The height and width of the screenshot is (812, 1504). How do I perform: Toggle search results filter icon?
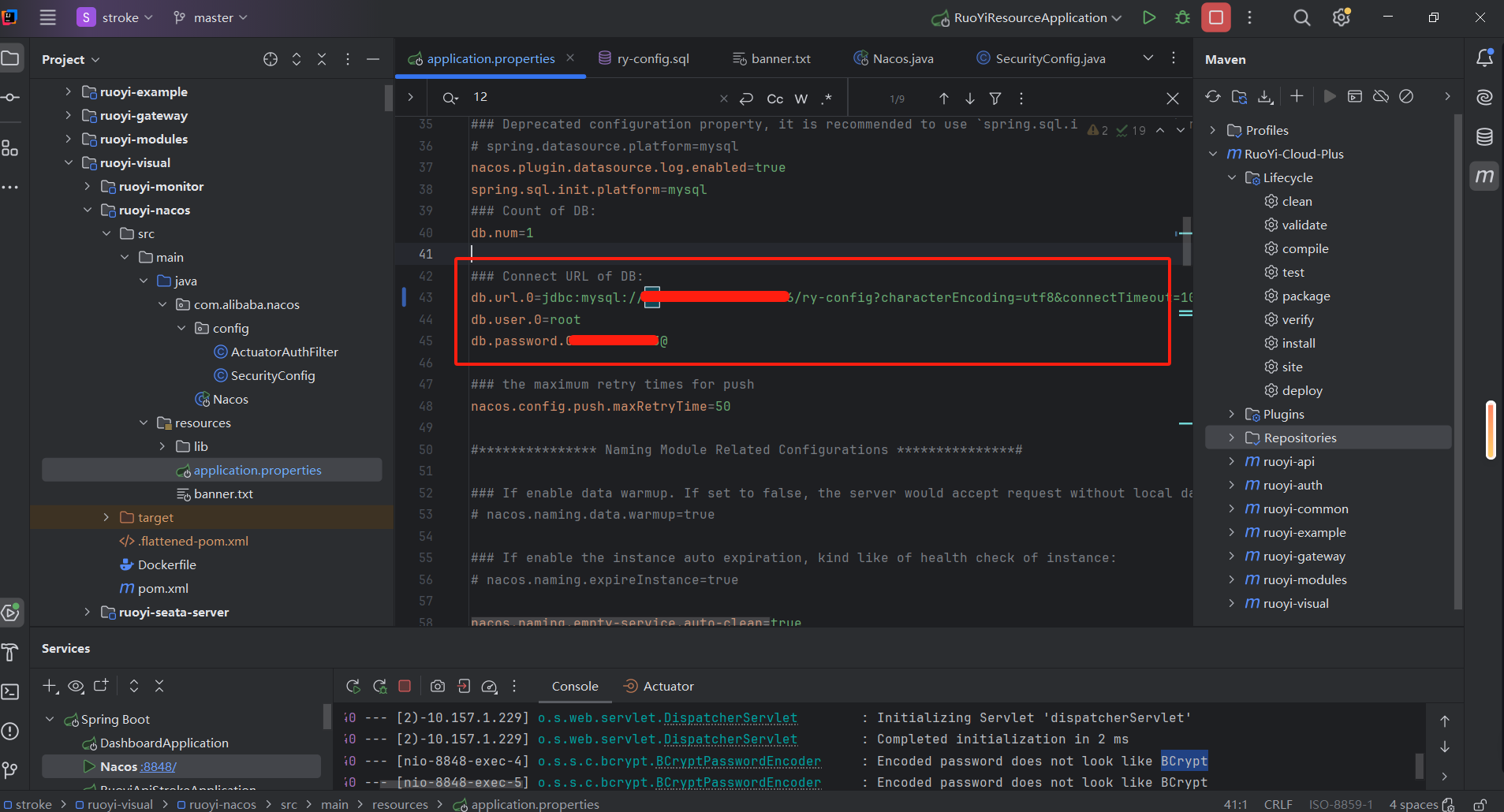click(x=995, y=99)
